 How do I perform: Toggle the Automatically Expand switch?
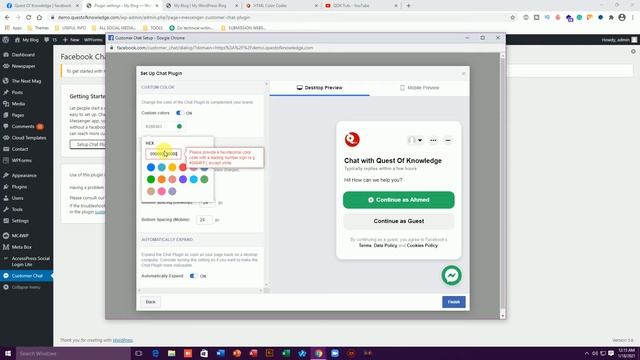(193, 276)
